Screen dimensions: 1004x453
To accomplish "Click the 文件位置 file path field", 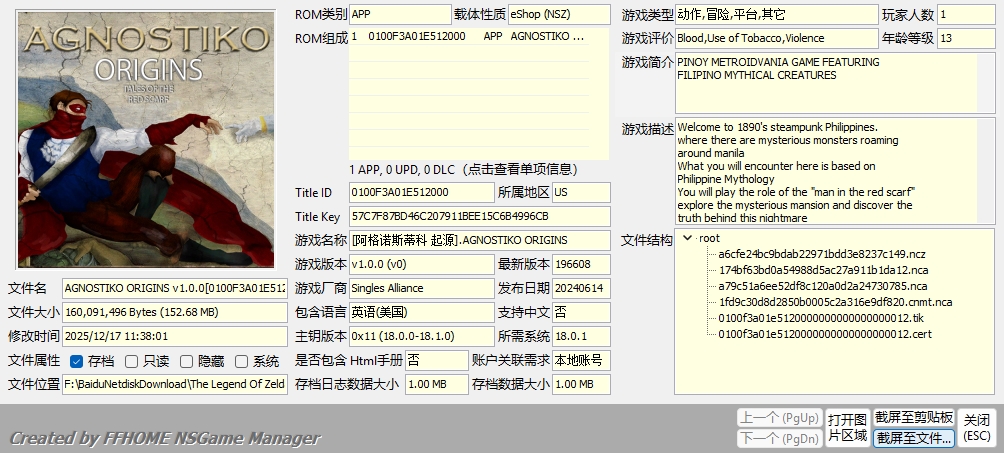I will tap(175, 384).
